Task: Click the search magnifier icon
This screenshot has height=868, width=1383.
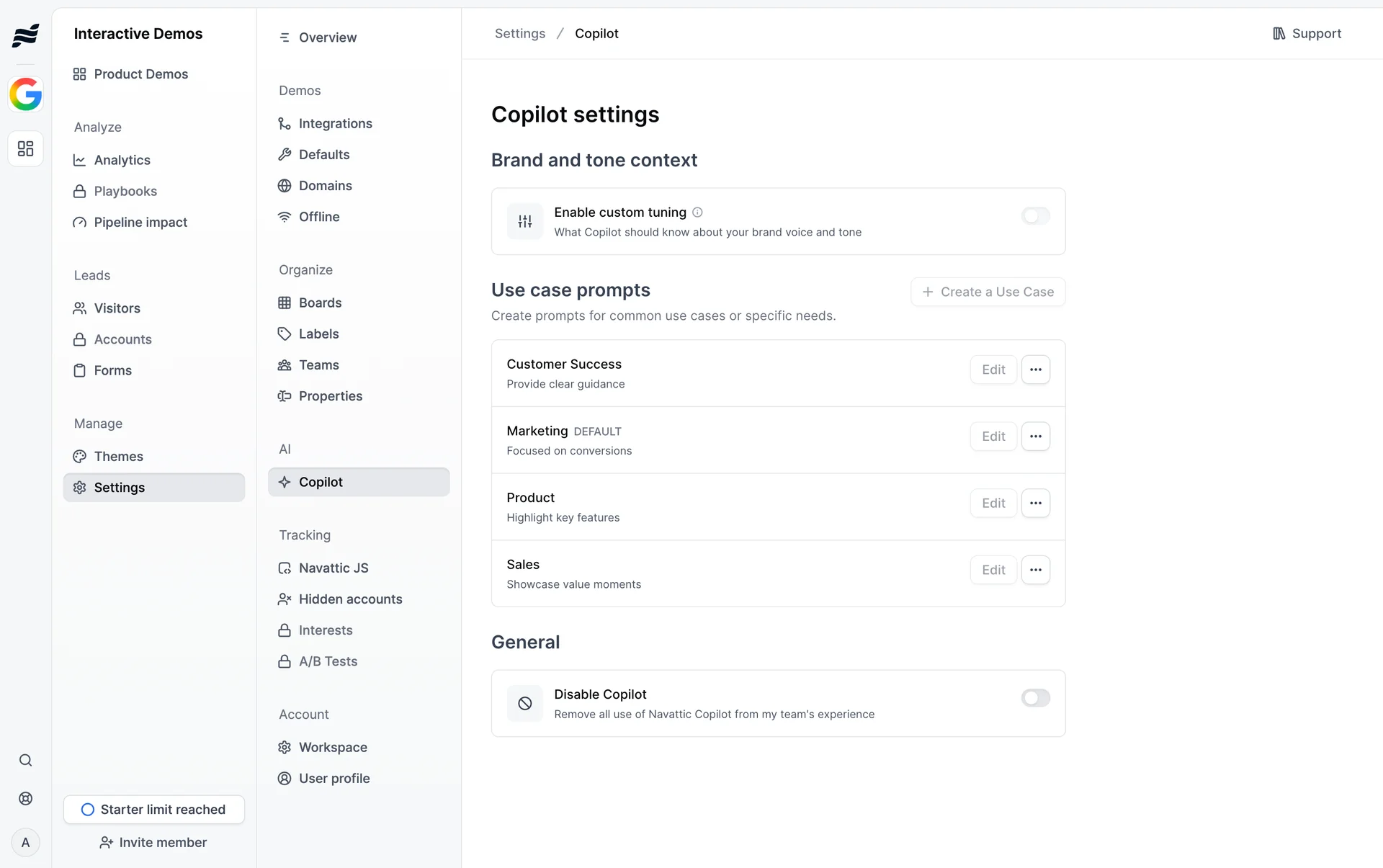Action: pyautogui.click(x=26, y=760)
